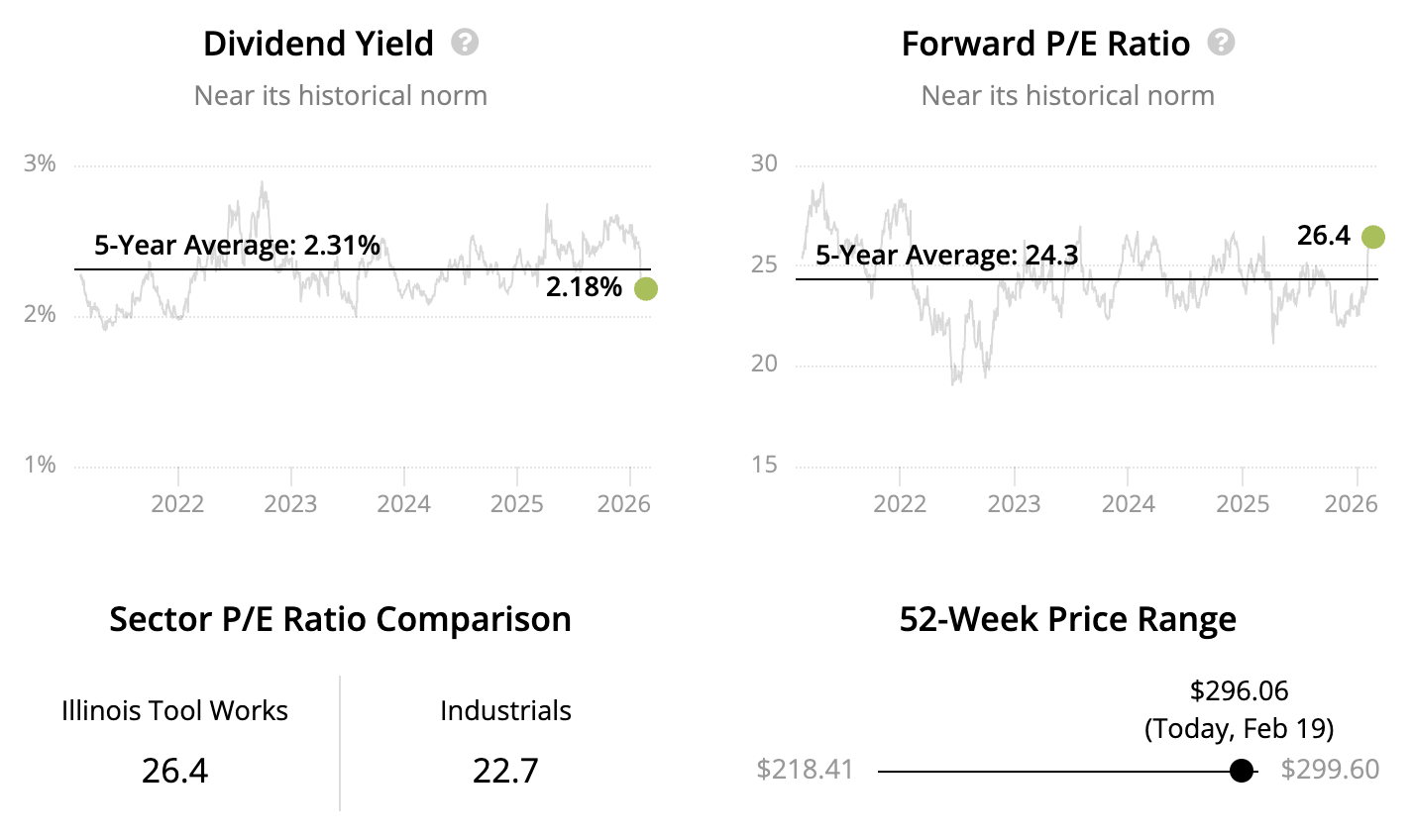
Task: Click the $296.06 today's price label
Action: pyautogui.click(x=1239, y=690)
